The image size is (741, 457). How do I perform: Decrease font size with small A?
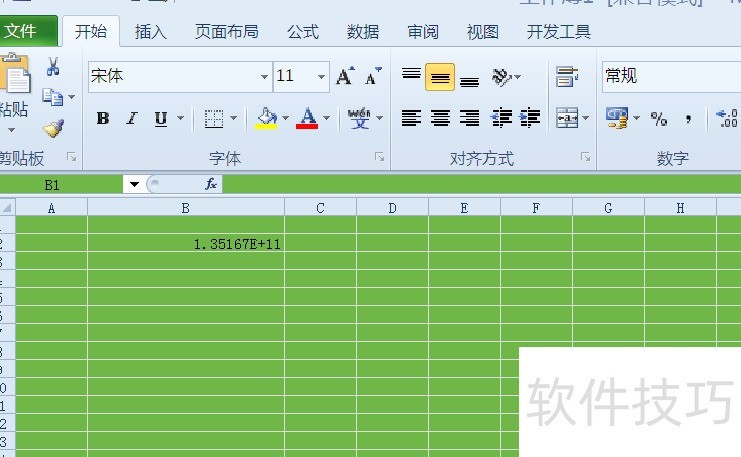tap(373, 76)
